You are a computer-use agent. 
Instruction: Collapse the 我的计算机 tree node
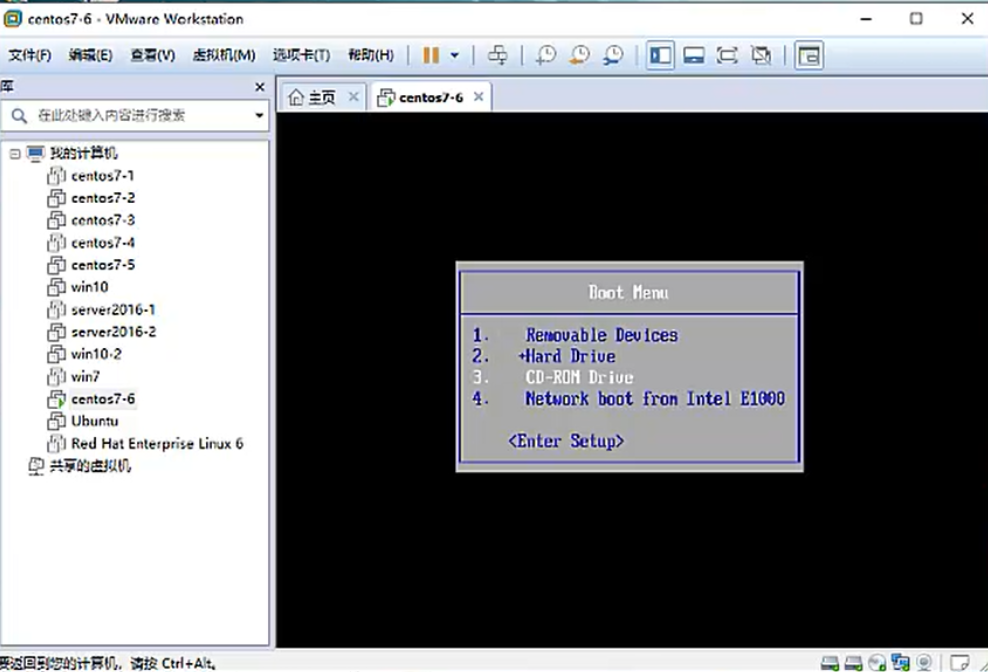[15, 153]
